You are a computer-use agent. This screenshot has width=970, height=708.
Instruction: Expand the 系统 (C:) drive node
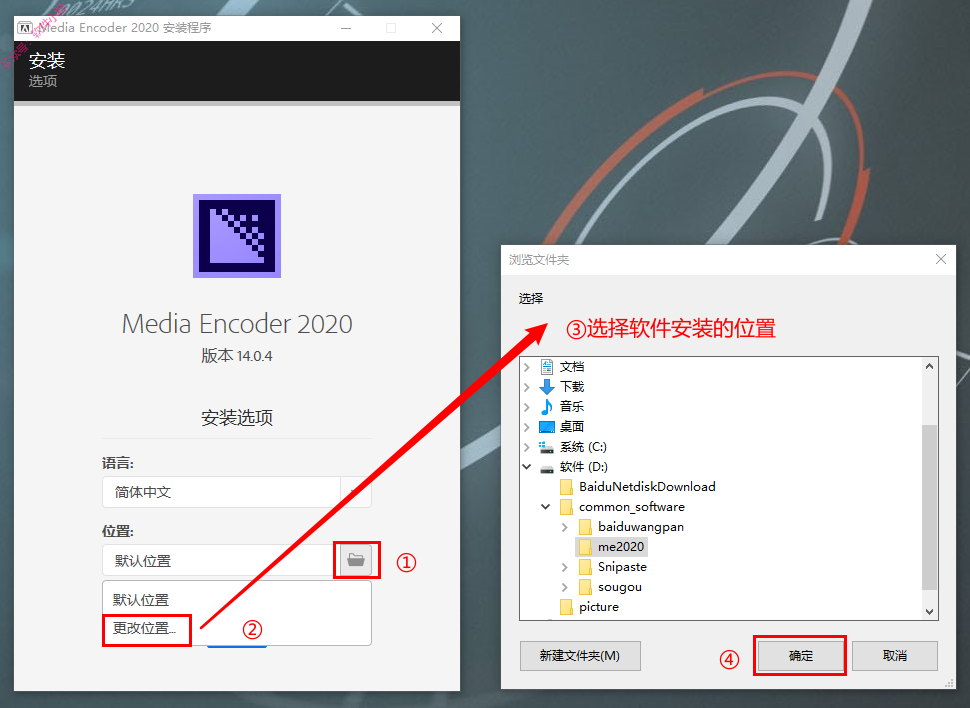click(526, 447)
